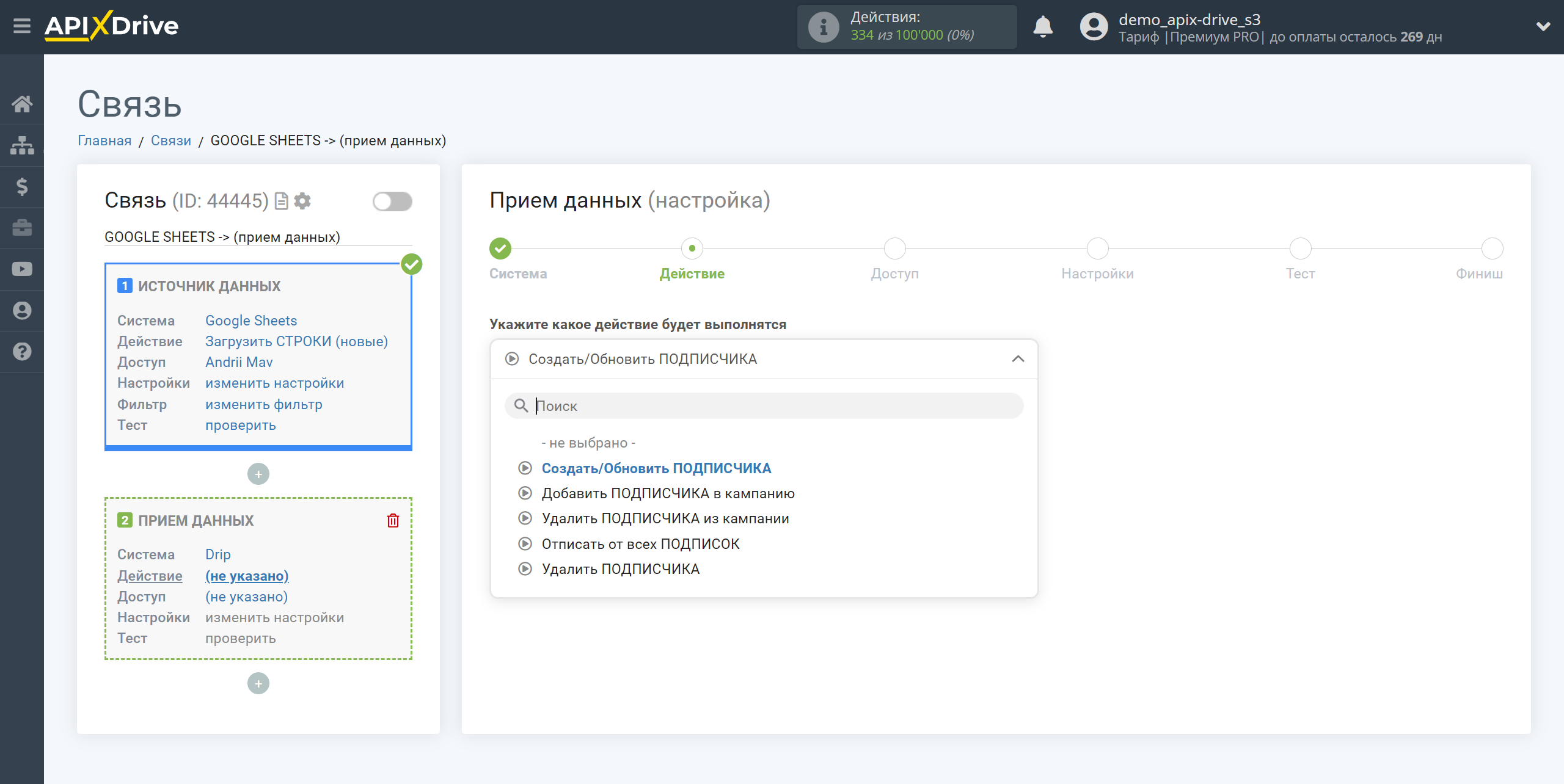Open connections sitemap icon in sidebar
This screenshot has width=1564, height=784.
coord(22,145)
